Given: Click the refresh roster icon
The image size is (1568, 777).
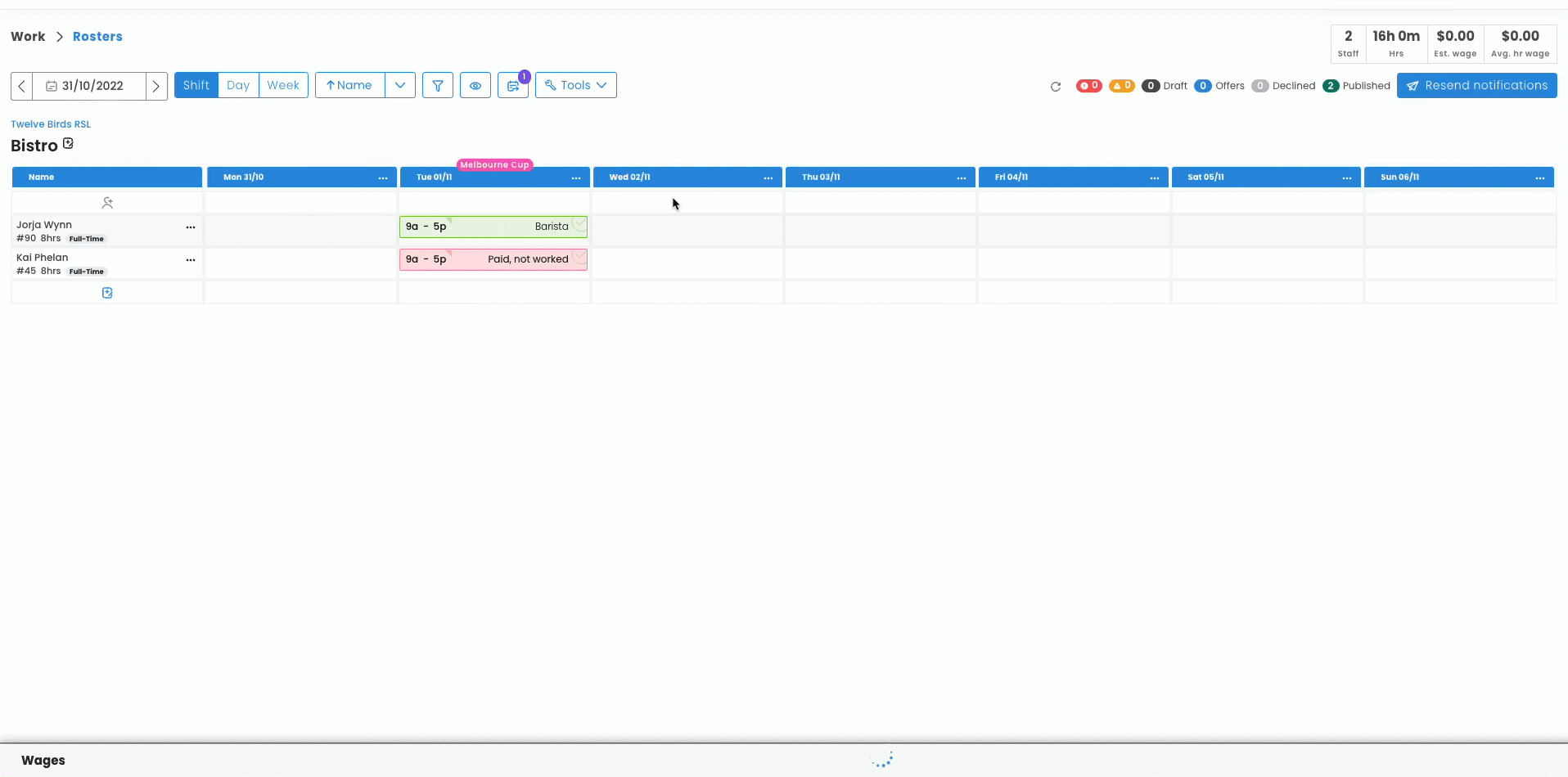Looking at the screenshot, I should point(1056,87).
